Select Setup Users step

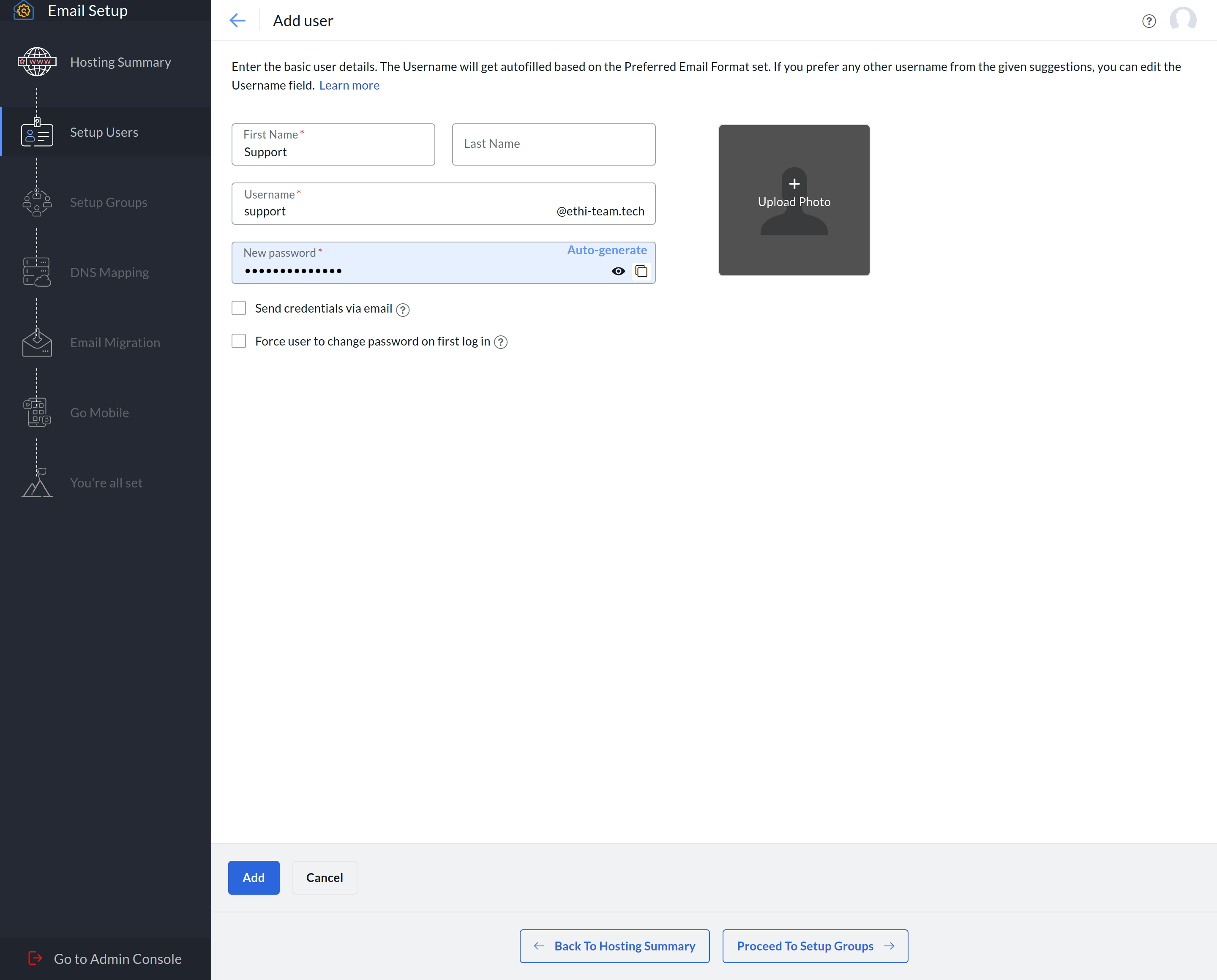click(x=106, y=132)
